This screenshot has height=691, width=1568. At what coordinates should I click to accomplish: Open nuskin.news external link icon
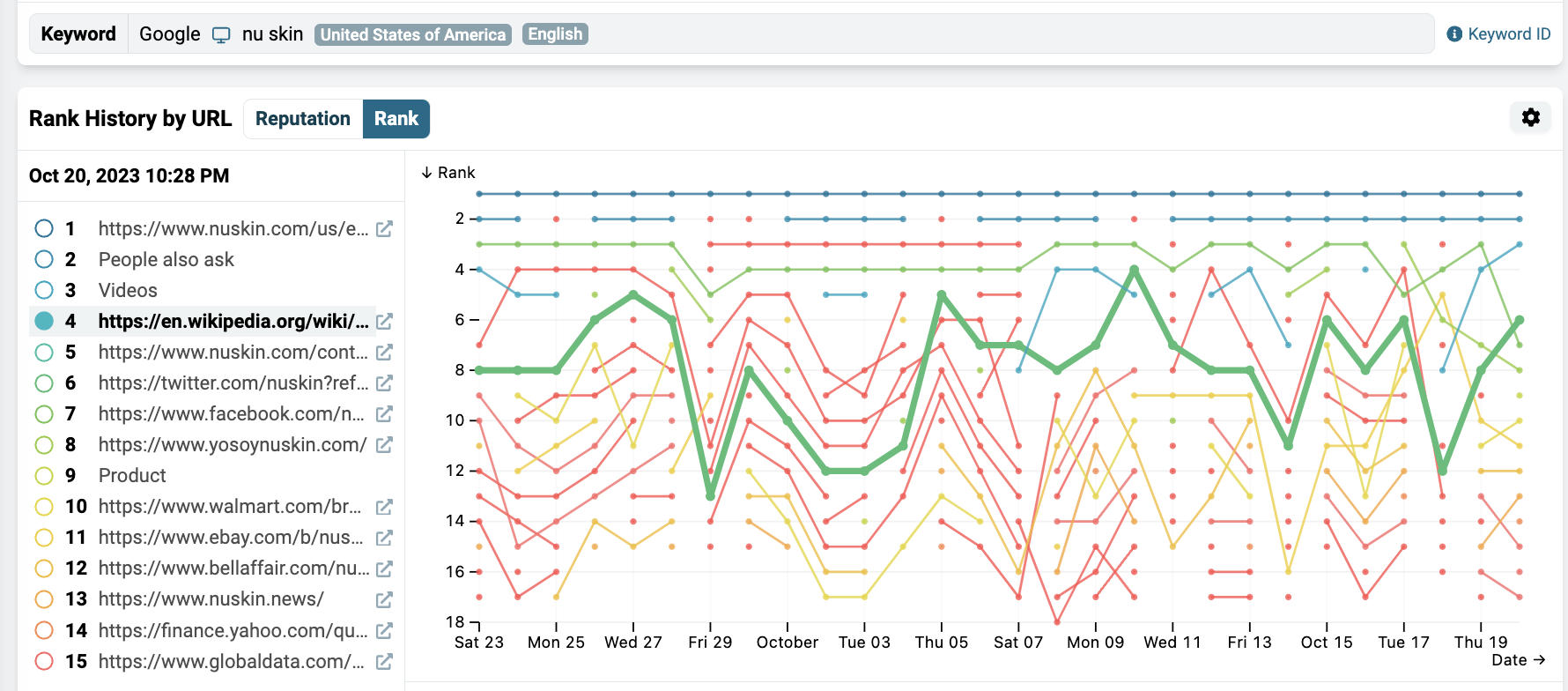pos(384,599)
